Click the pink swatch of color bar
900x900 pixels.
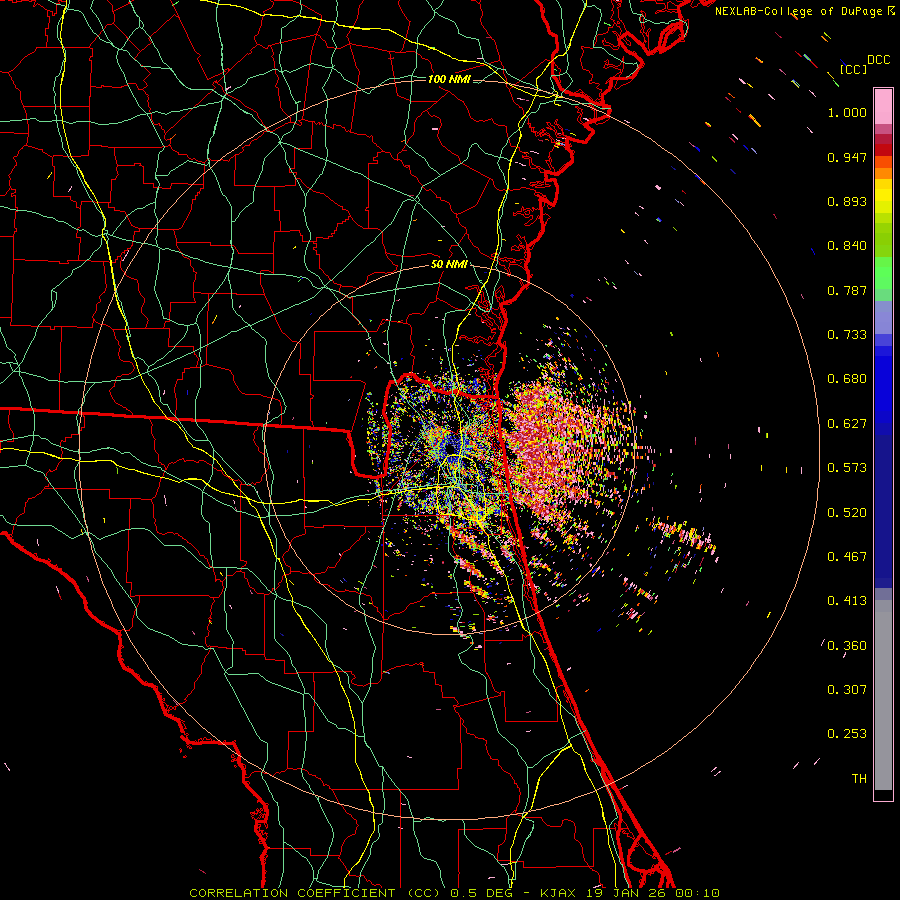pos(883,106)
